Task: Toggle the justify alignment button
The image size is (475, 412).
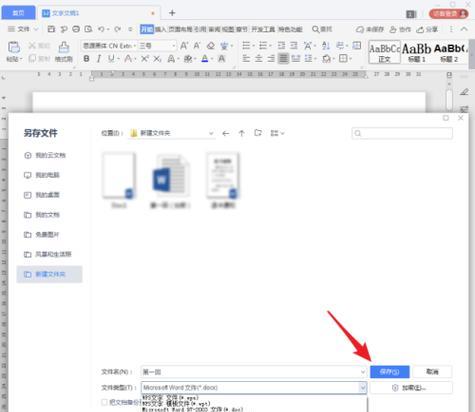Action: click(x=283, y=59)
